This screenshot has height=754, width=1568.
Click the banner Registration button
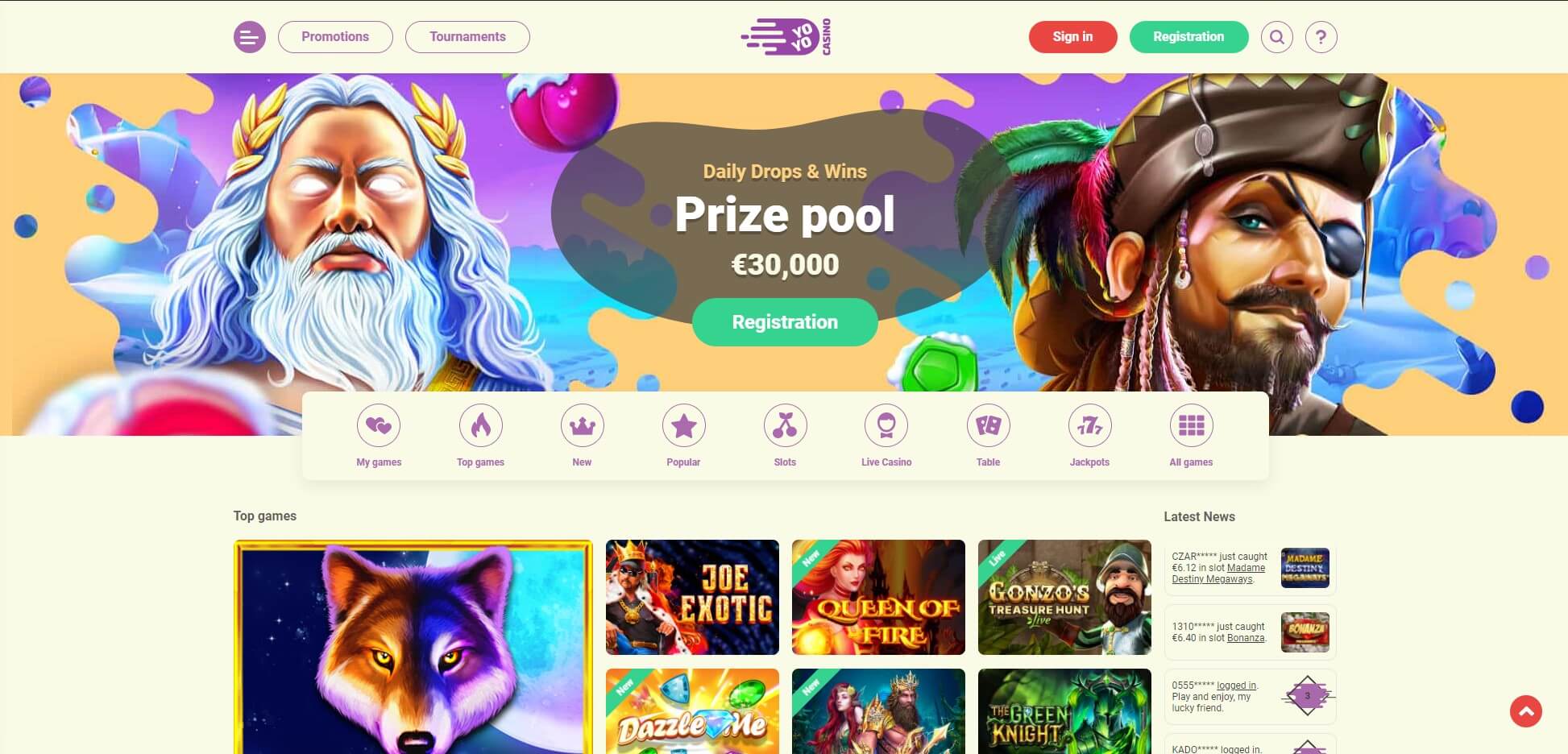click(x=785, y=322)
